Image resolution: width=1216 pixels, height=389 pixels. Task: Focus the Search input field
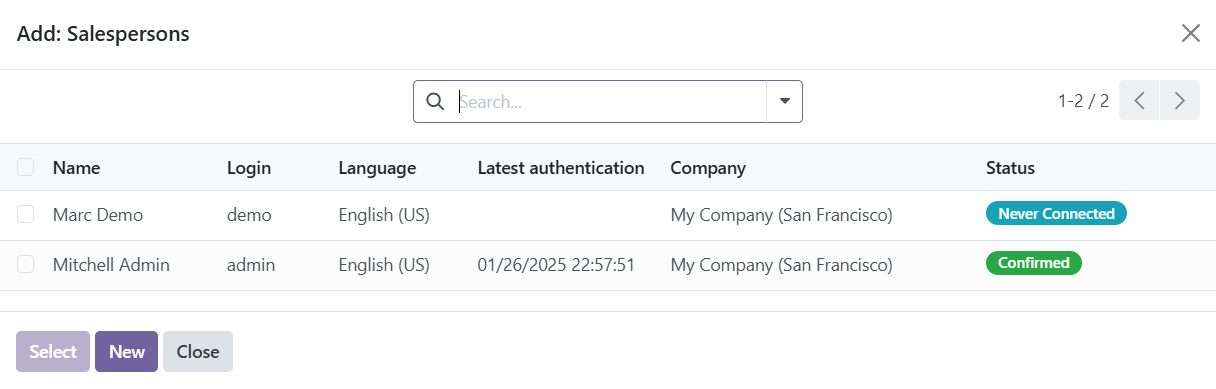(608, 101)
